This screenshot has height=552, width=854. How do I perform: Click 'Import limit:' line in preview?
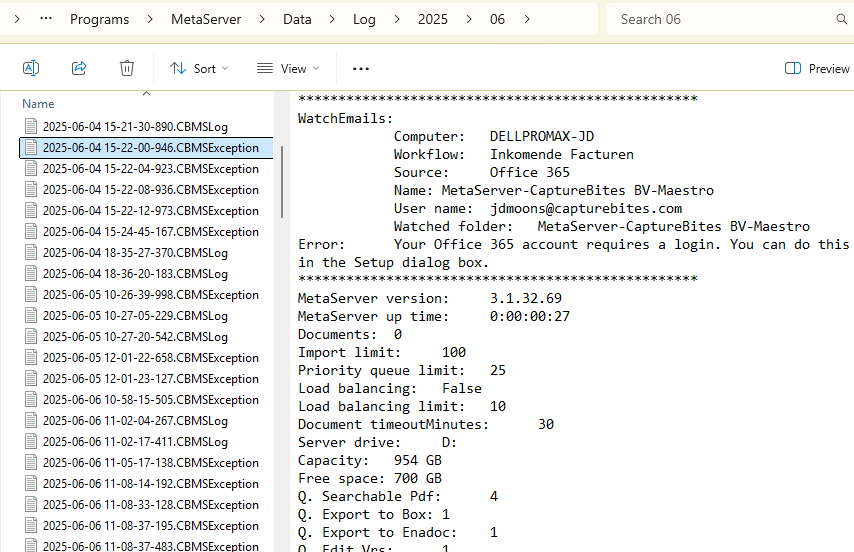coord(382,353)
